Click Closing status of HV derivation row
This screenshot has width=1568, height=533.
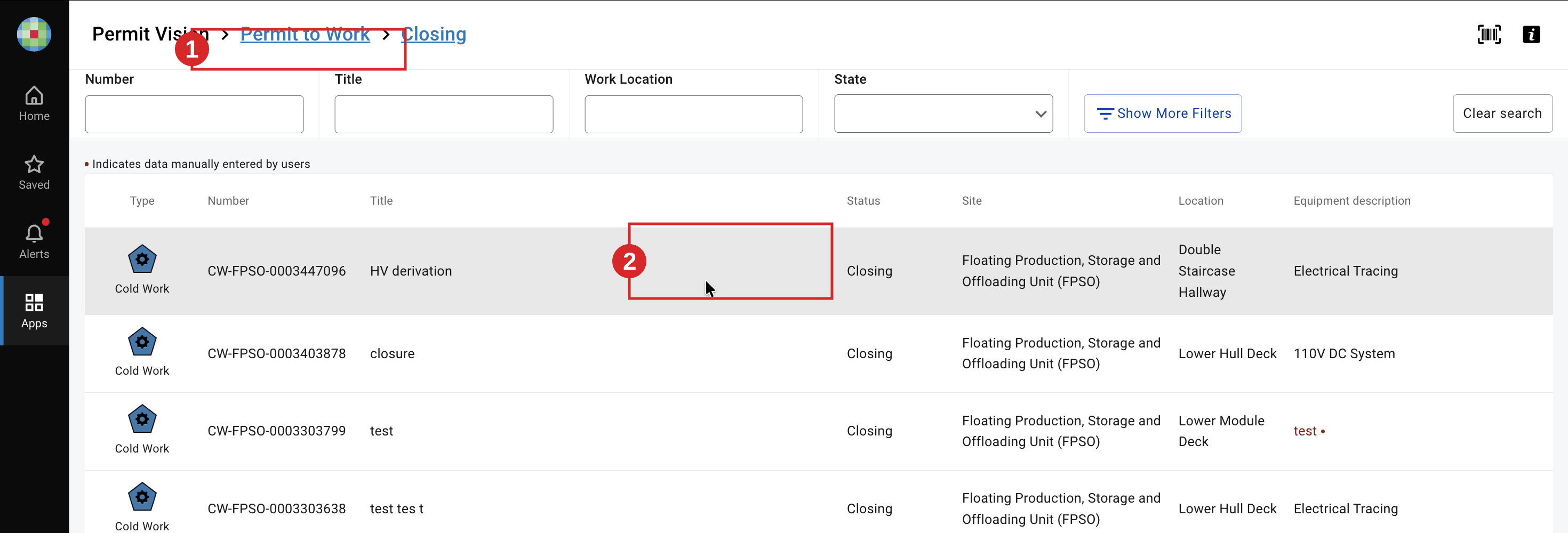869,271
